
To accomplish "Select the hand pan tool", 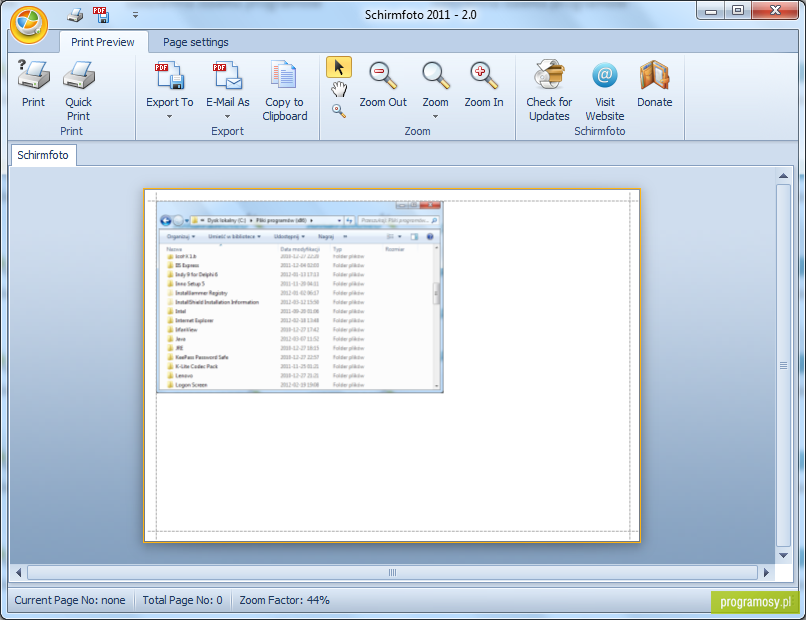I will click(339, 89).
